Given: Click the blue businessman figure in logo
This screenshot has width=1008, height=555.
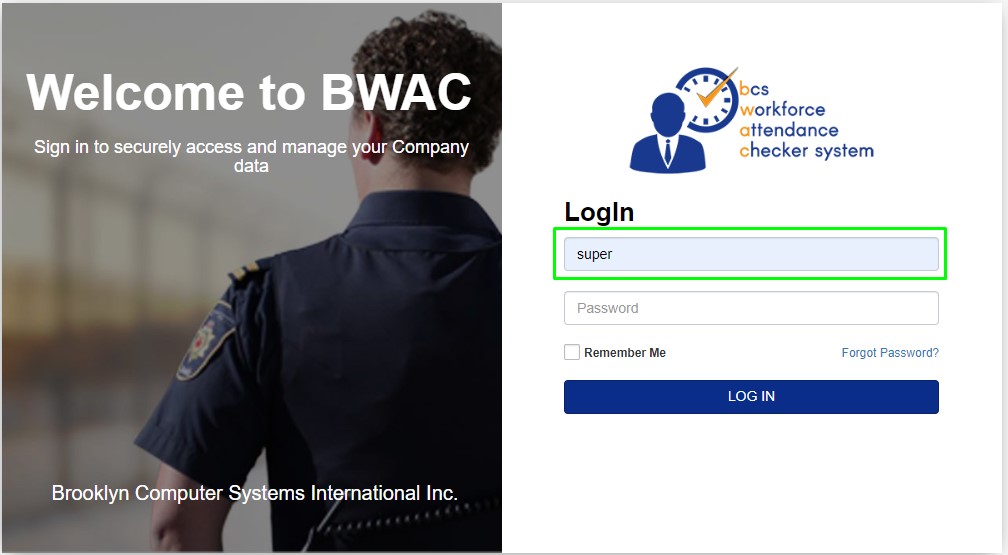Looking at the screenshot, I should point(667,132).
